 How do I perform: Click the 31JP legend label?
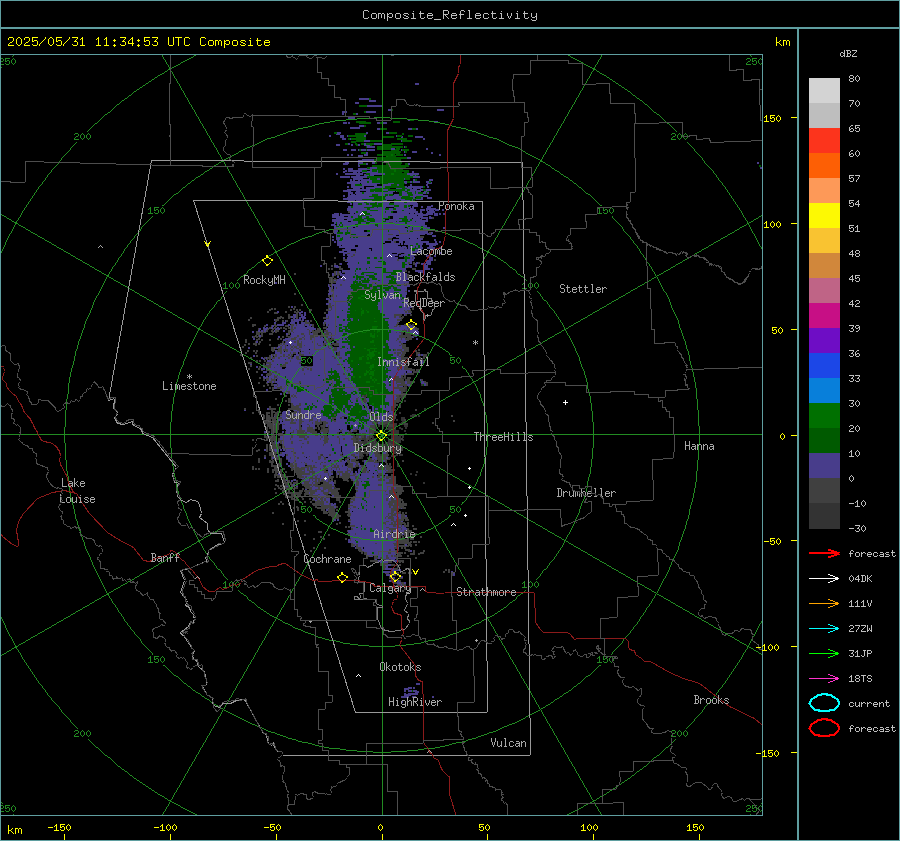click(860, 653)
